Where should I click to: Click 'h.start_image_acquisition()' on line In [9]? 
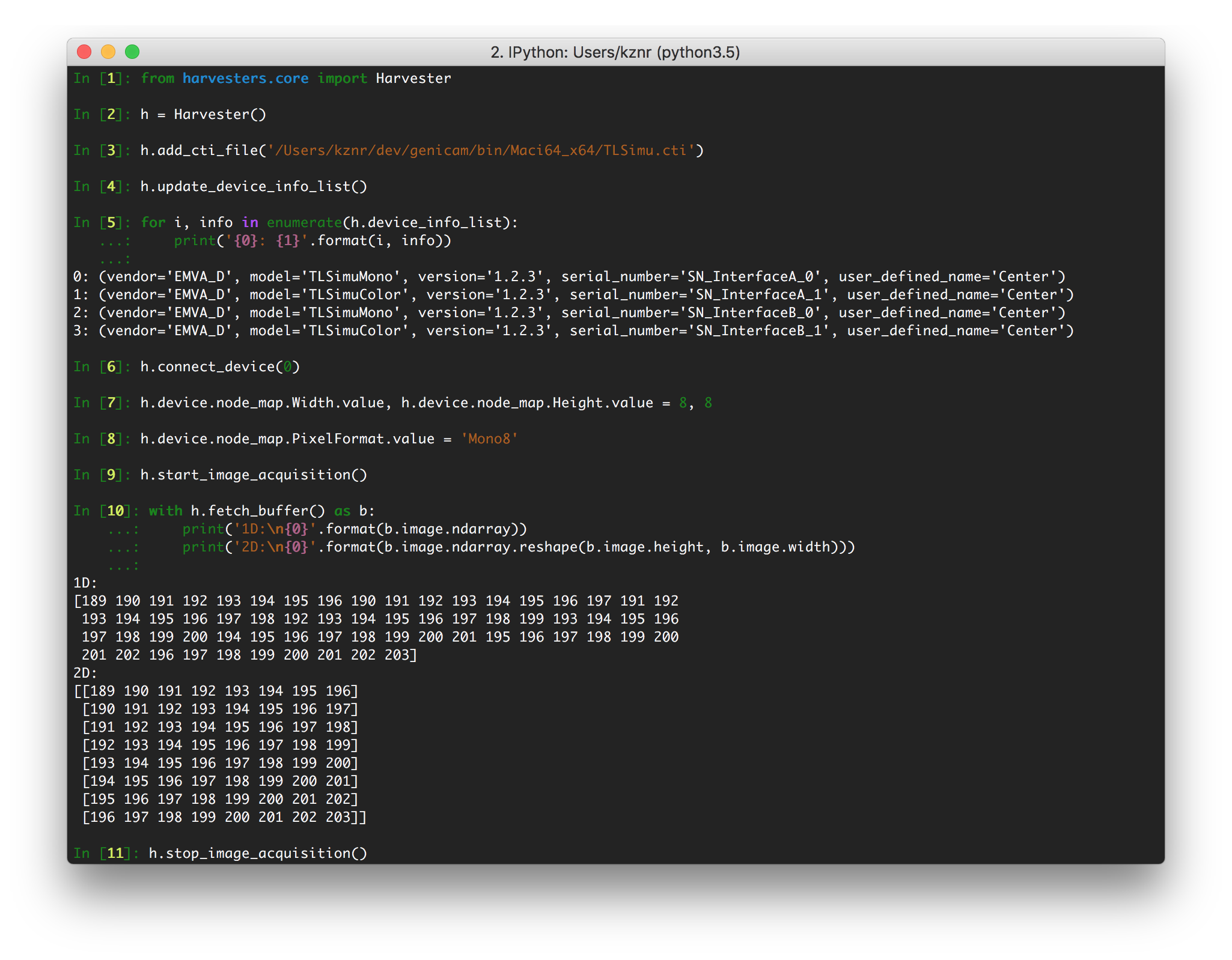click(x=254, y=475)
